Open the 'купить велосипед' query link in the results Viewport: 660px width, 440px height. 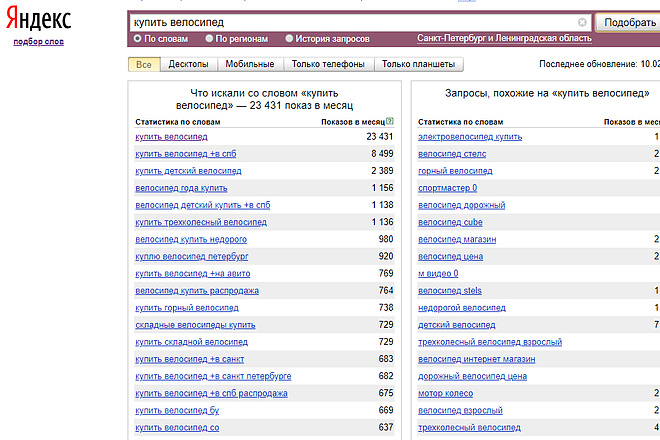171,137
